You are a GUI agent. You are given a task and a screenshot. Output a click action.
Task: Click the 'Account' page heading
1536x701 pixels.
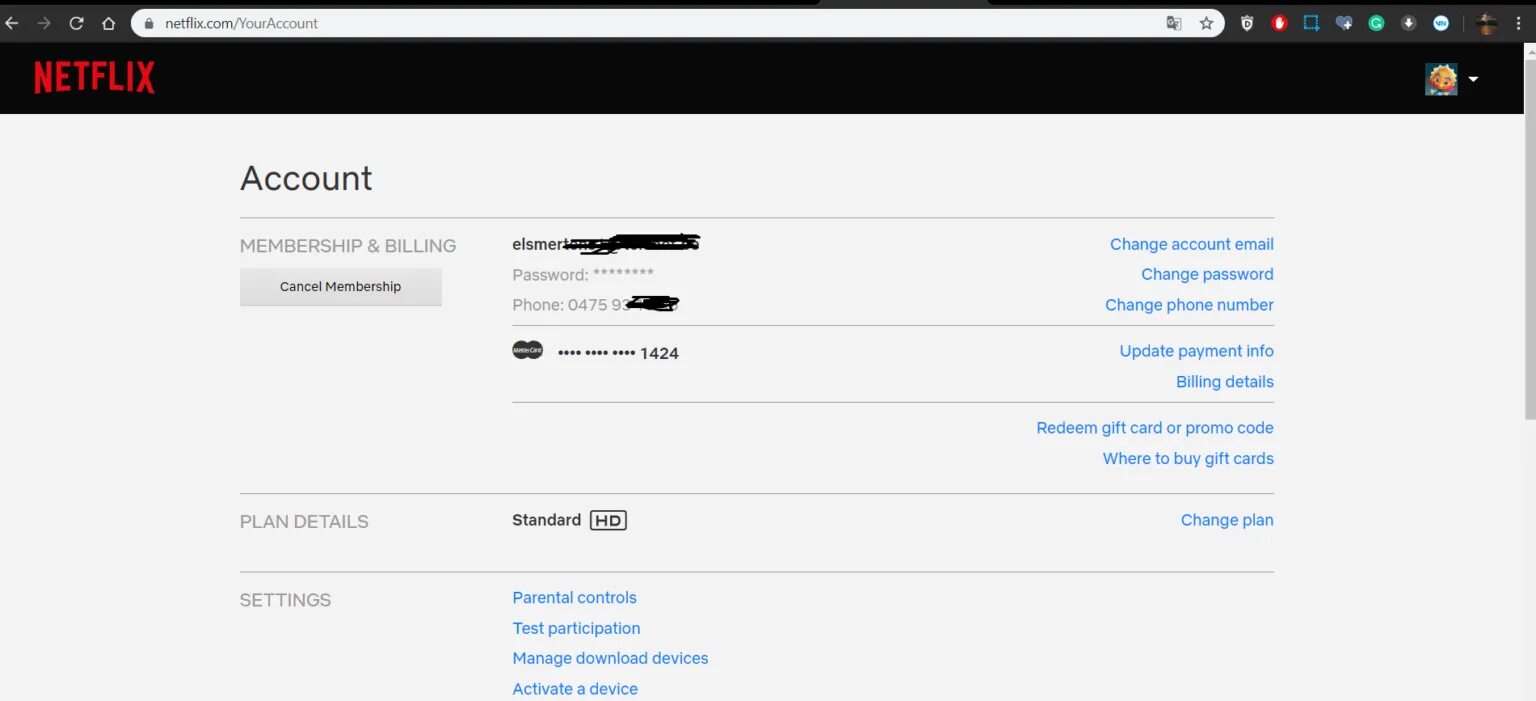306,178
